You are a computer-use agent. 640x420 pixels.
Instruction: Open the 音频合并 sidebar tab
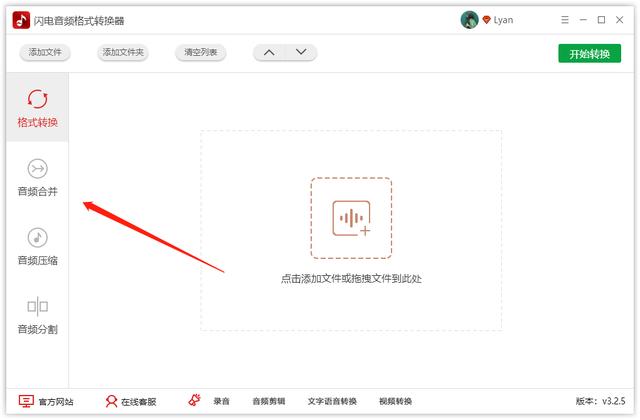click(38, 177)
